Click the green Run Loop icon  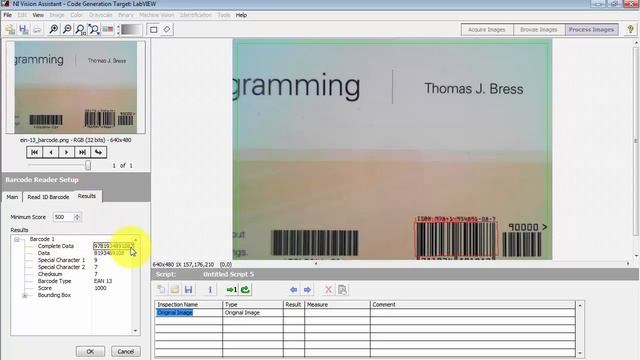tap(245, 289)
